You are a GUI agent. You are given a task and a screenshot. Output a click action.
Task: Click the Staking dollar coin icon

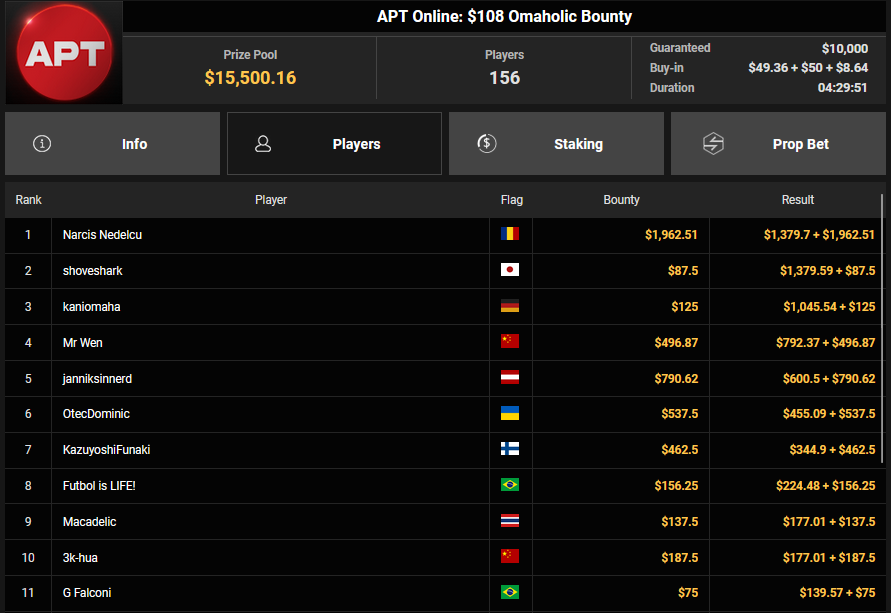[486, 143]
